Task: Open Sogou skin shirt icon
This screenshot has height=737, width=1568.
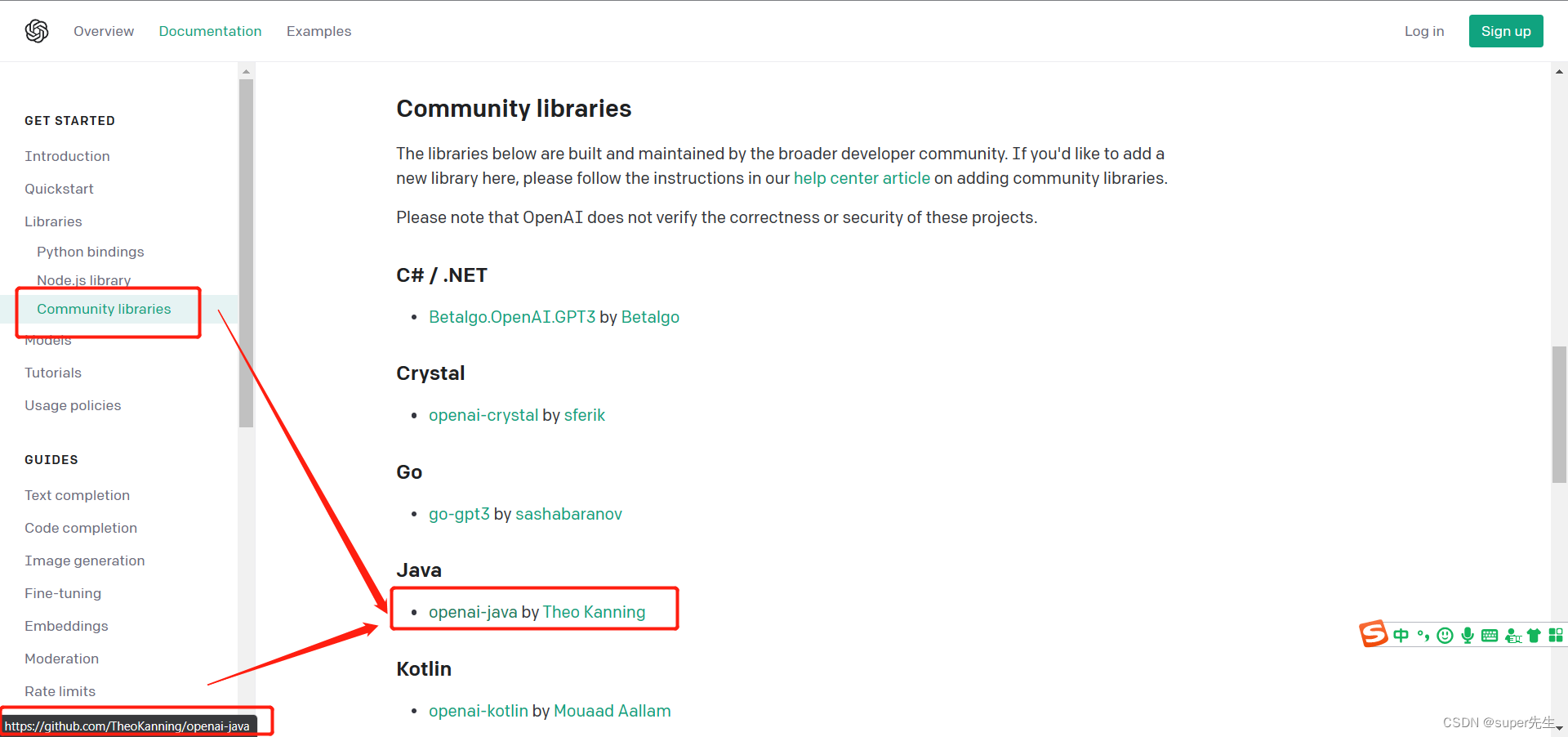Action: [x=1534, y=636]
